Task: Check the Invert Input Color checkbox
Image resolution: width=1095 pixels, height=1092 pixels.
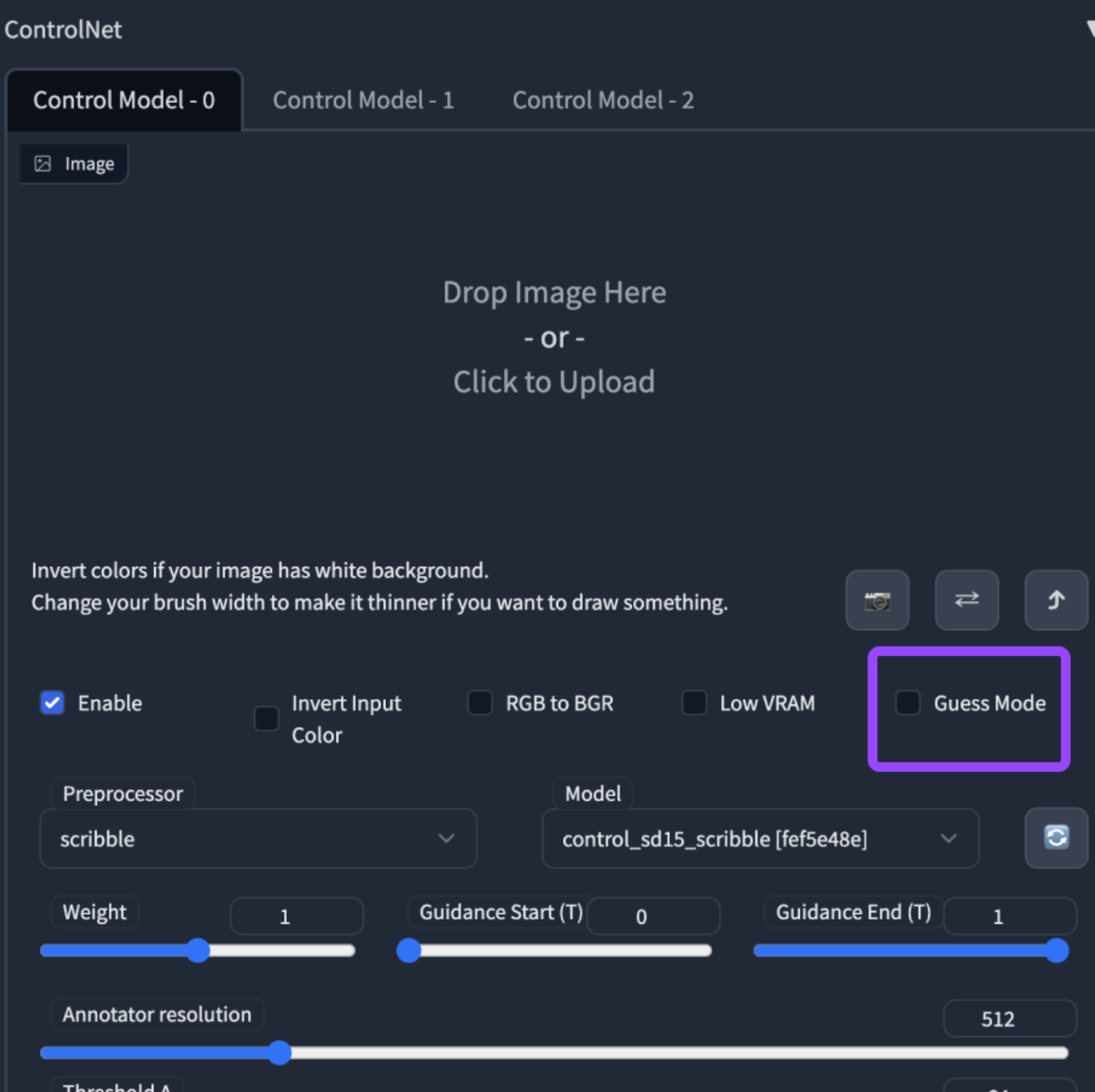Action: coord(267,718)
